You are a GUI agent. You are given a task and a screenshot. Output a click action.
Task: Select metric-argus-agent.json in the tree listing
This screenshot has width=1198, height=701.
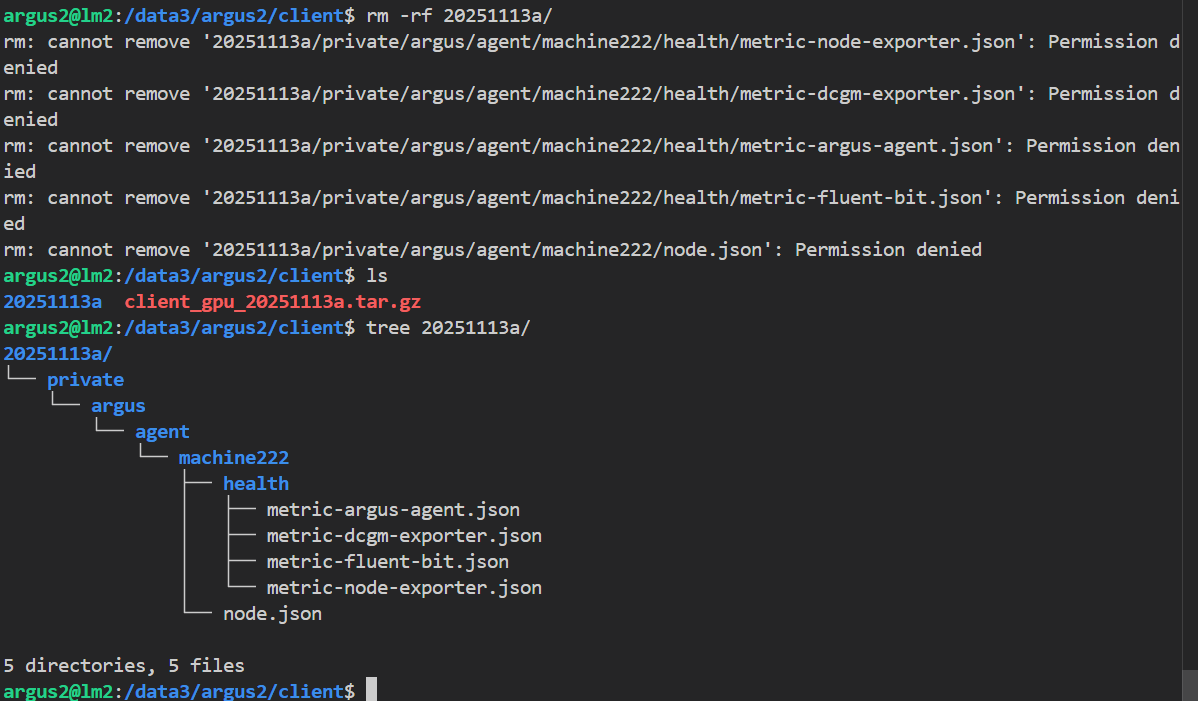point(393,510)
